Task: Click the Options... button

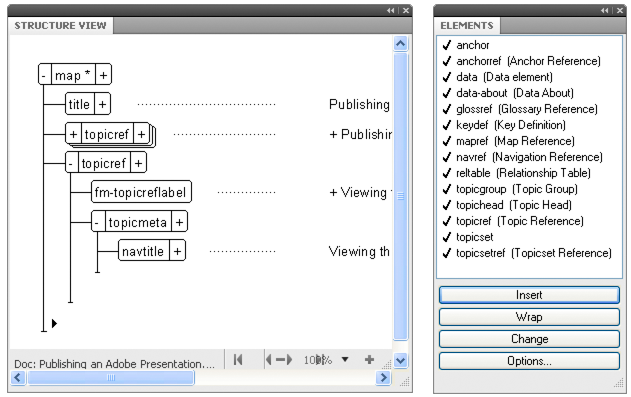Action: coord(529,361)
